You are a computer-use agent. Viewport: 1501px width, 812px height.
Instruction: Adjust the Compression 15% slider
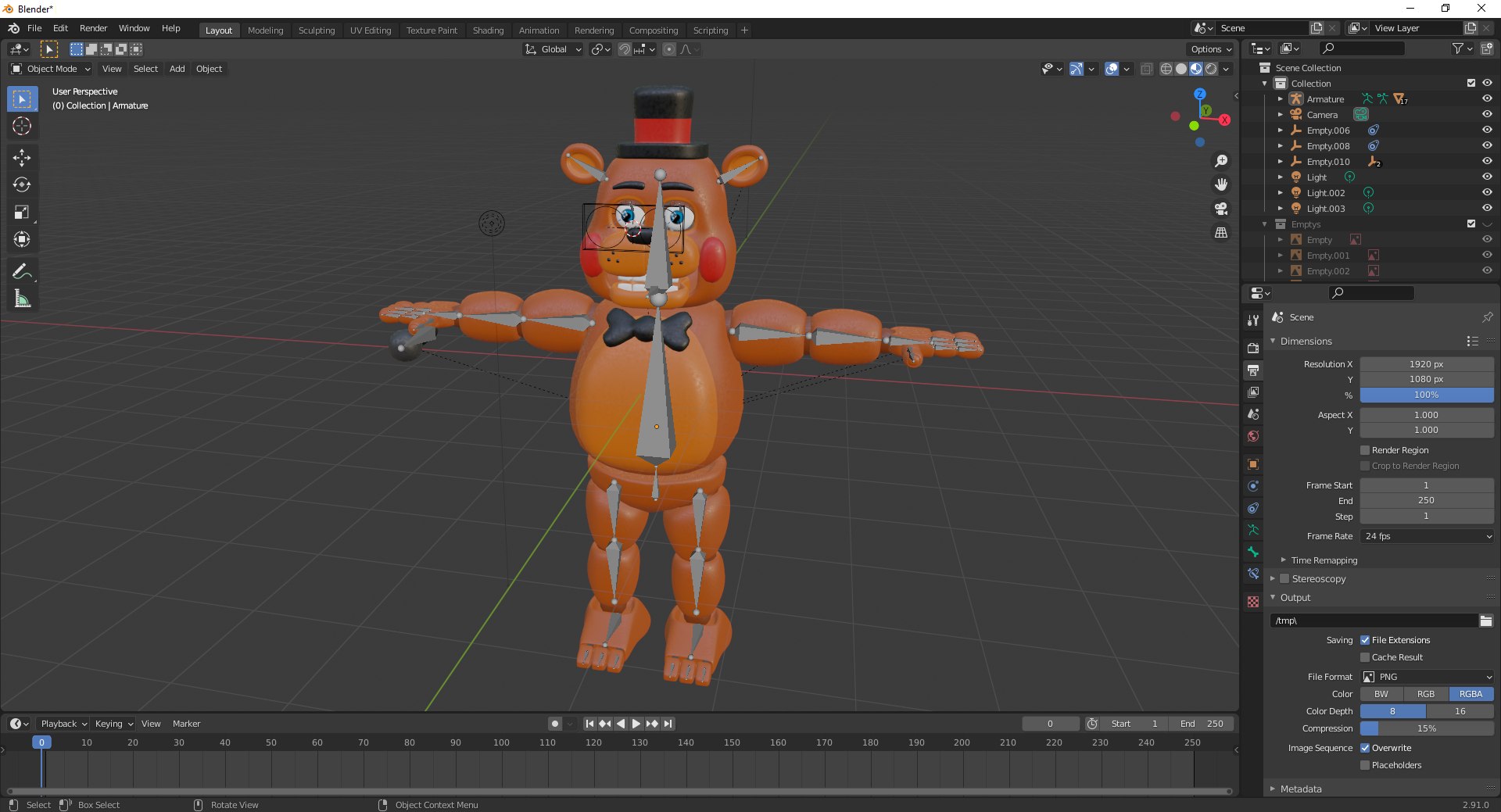[1427, 728]
